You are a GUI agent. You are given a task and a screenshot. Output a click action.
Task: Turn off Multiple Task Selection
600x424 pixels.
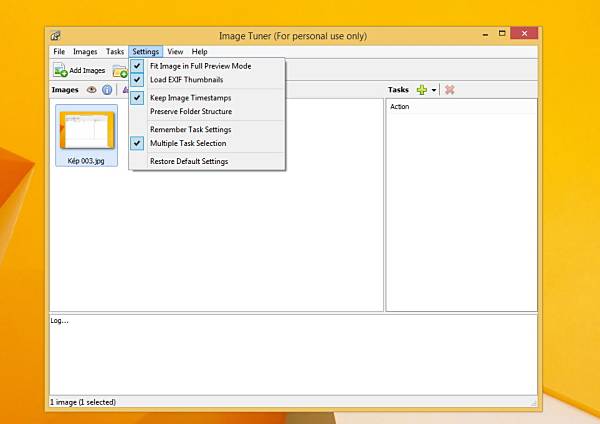208,143
